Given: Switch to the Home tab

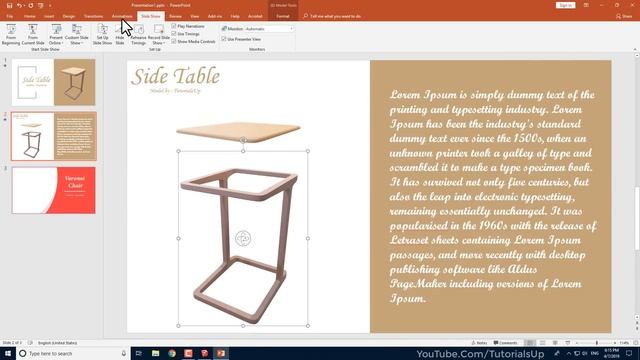Looking at the screenshot, I should [x=29, y=16].
